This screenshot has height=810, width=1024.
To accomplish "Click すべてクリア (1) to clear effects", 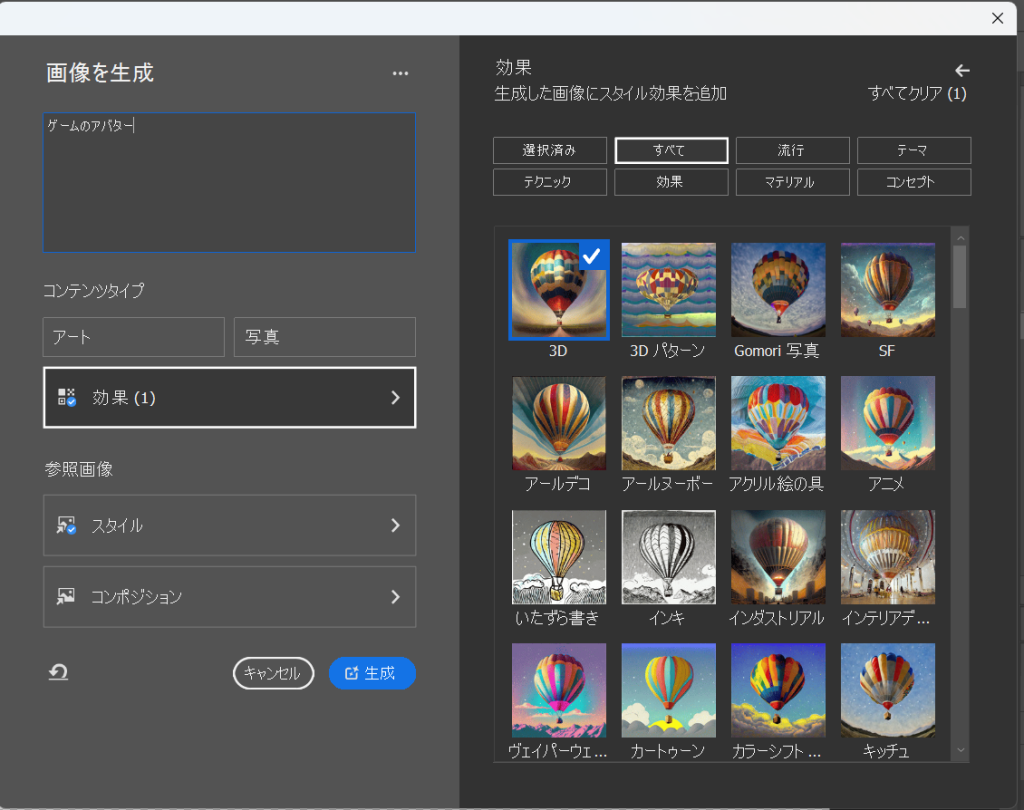I will (917, 94).
